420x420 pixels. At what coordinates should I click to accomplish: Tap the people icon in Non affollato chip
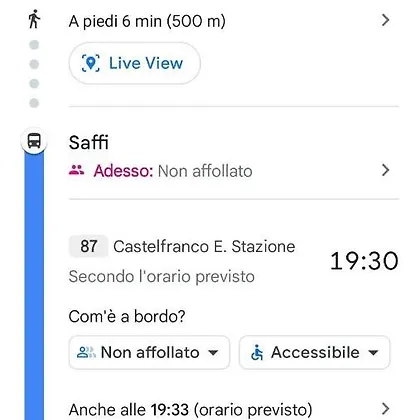click(86, 352)
